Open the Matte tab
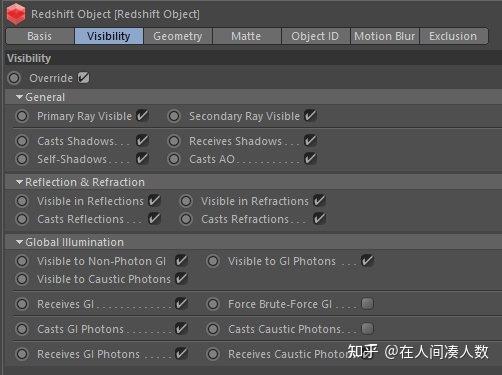 coord(246,36)
